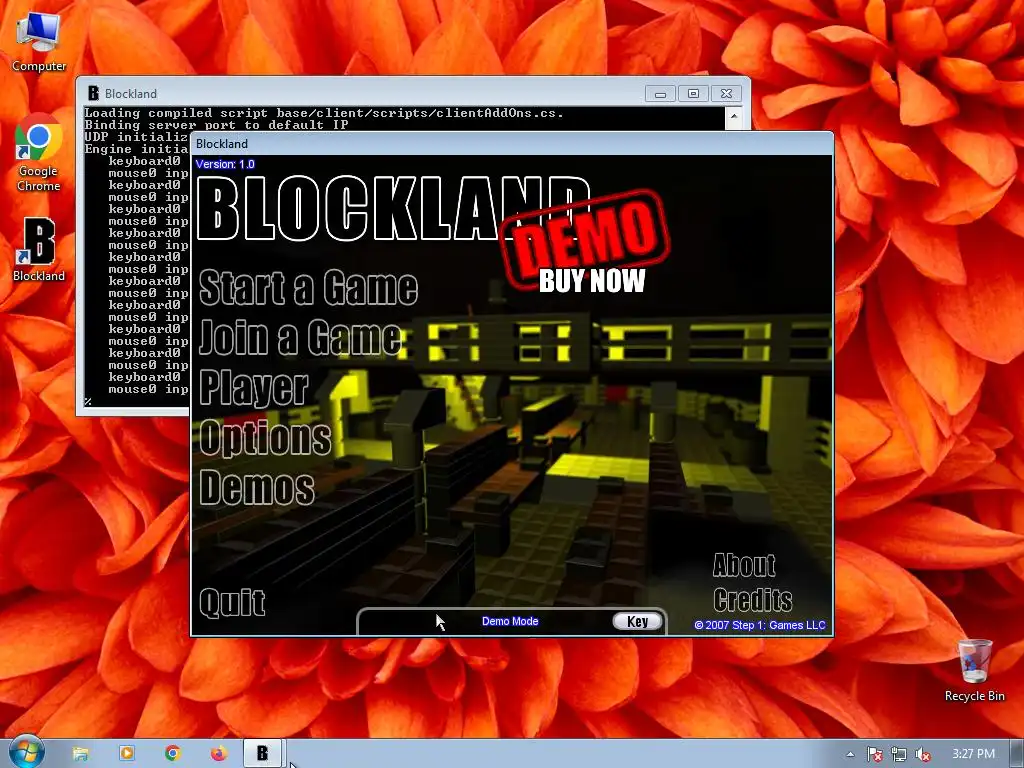Viewport: 1024px width, 768px height.
Task: Click Start a Game menu entry
Action: click(x=308, y=287)
